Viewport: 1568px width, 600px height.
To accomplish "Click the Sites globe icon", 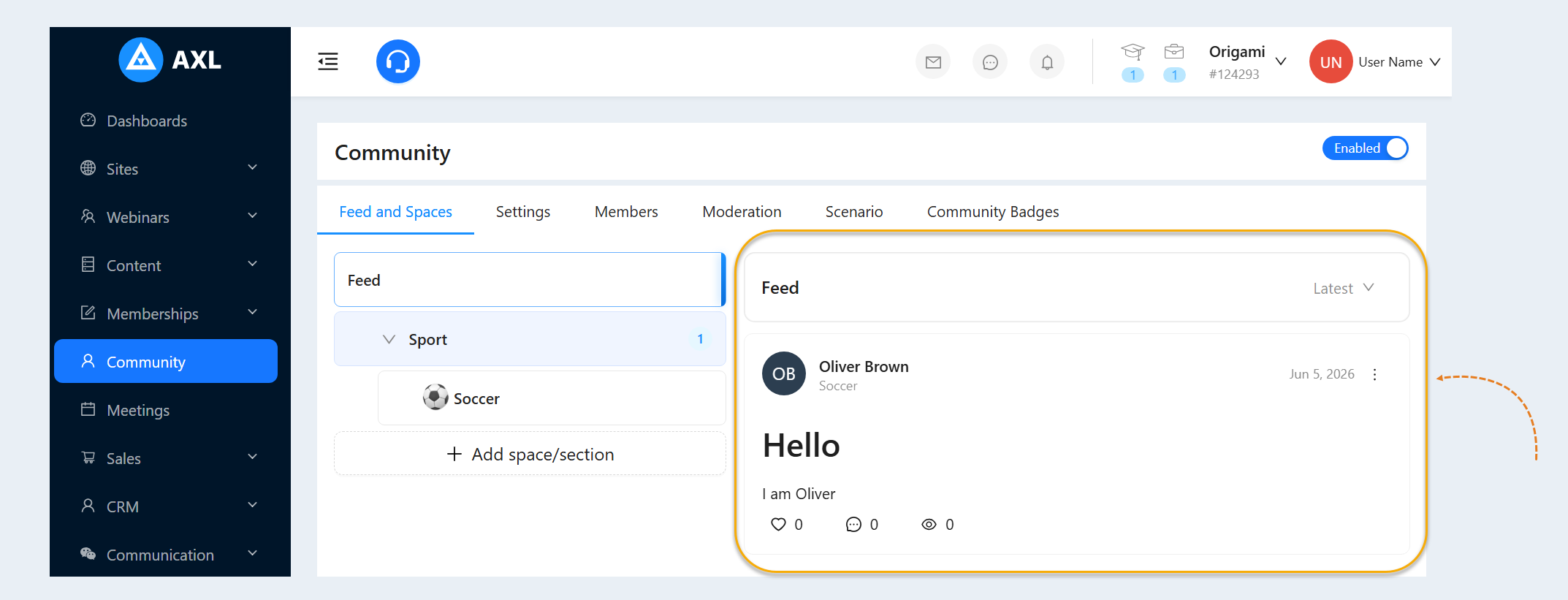I will pos(88,168).
